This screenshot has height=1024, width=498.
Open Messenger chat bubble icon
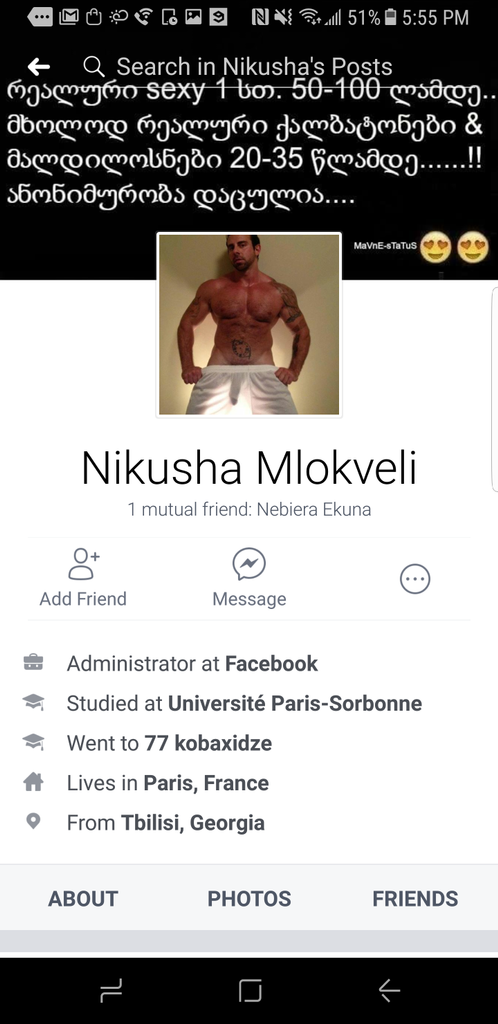[x=249, y=564]
